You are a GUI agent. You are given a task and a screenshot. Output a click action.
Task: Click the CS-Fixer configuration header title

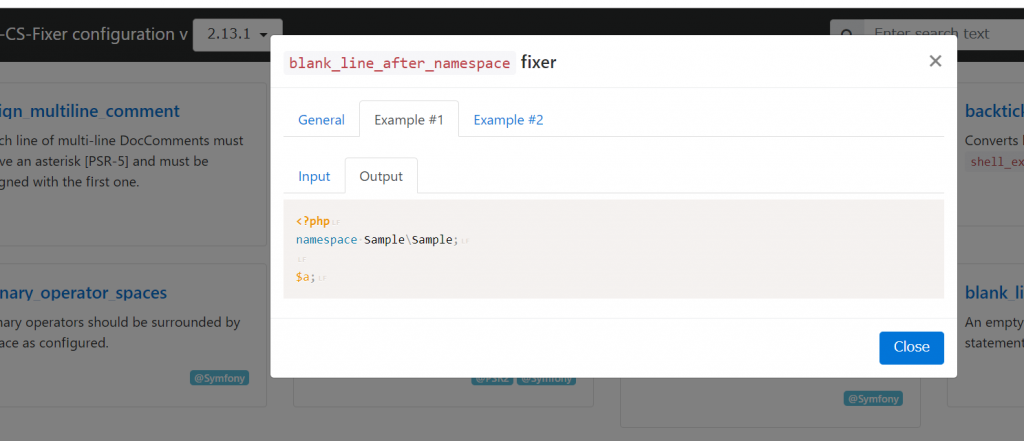click(95, 34)
